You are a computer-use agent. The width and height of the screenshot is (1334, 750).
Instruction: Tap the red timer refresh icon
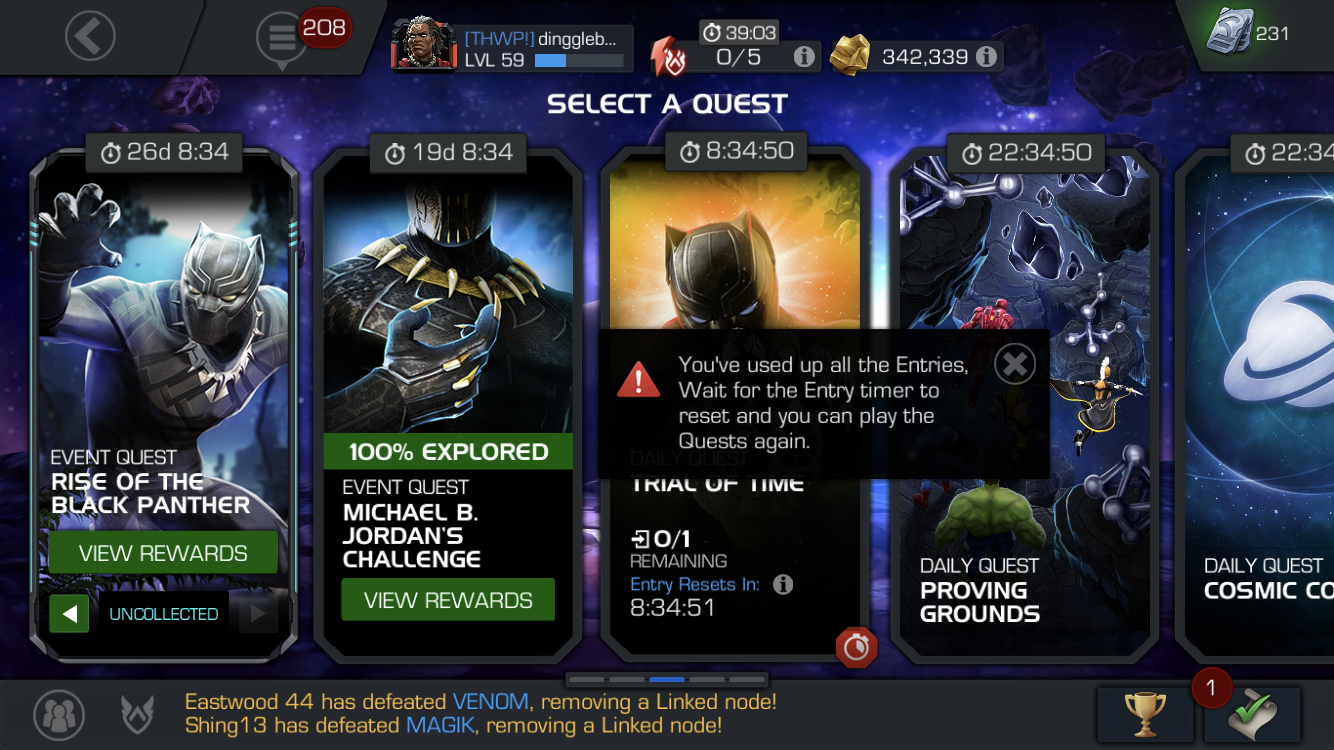click(856, 648)
